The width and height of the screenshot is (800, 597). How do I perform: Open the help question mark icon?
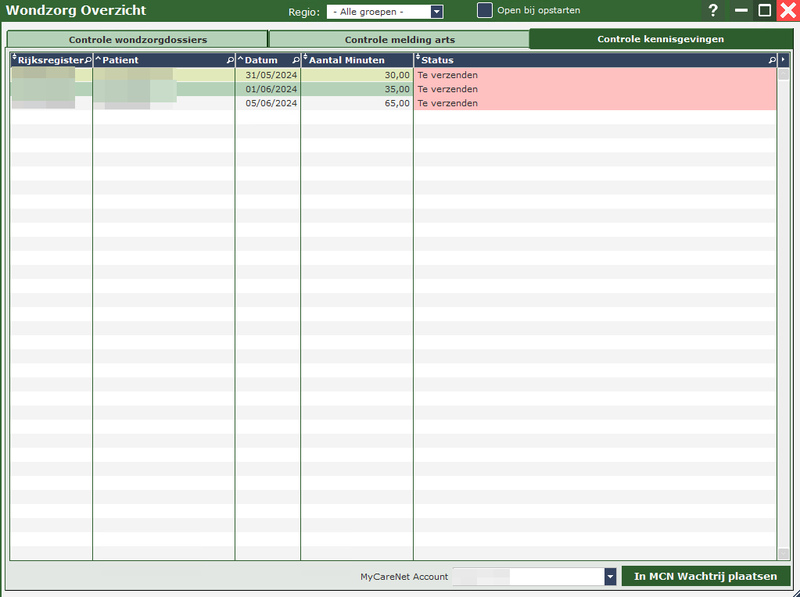point(713,10)
